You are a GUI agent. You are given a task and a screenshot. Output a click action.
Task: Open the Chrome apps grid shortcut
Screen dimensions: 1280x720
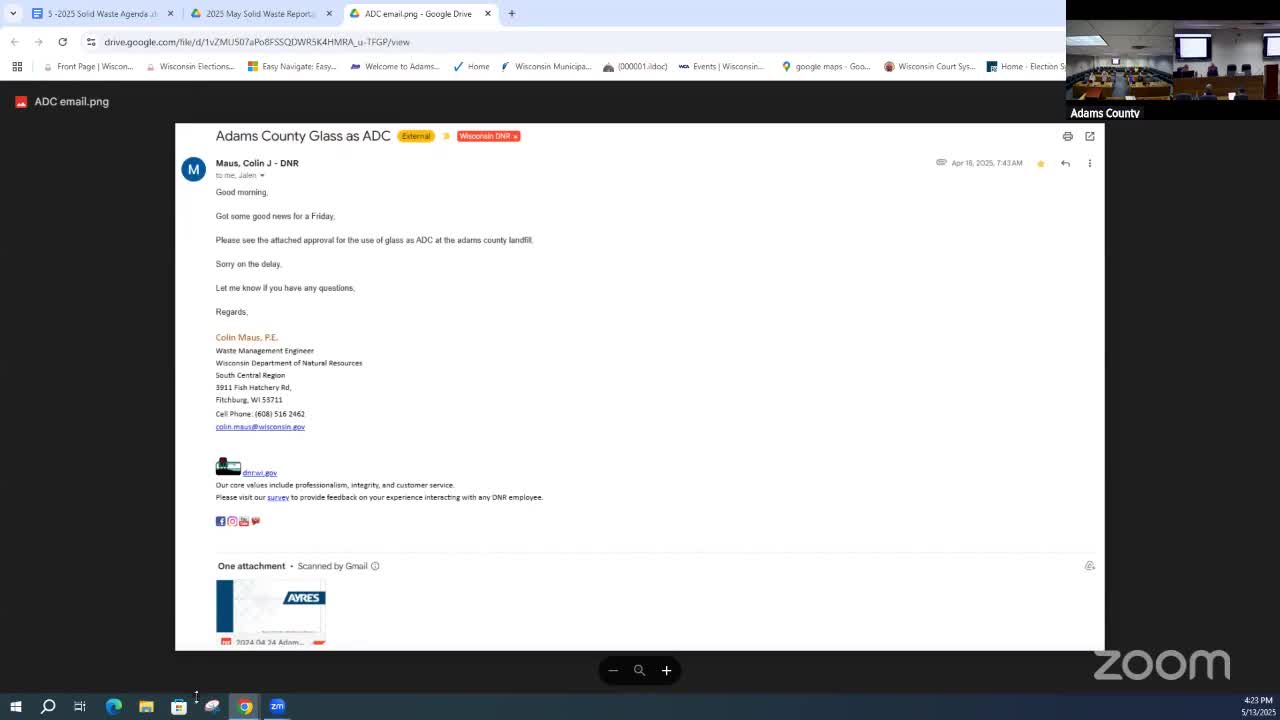click(17, 67)
